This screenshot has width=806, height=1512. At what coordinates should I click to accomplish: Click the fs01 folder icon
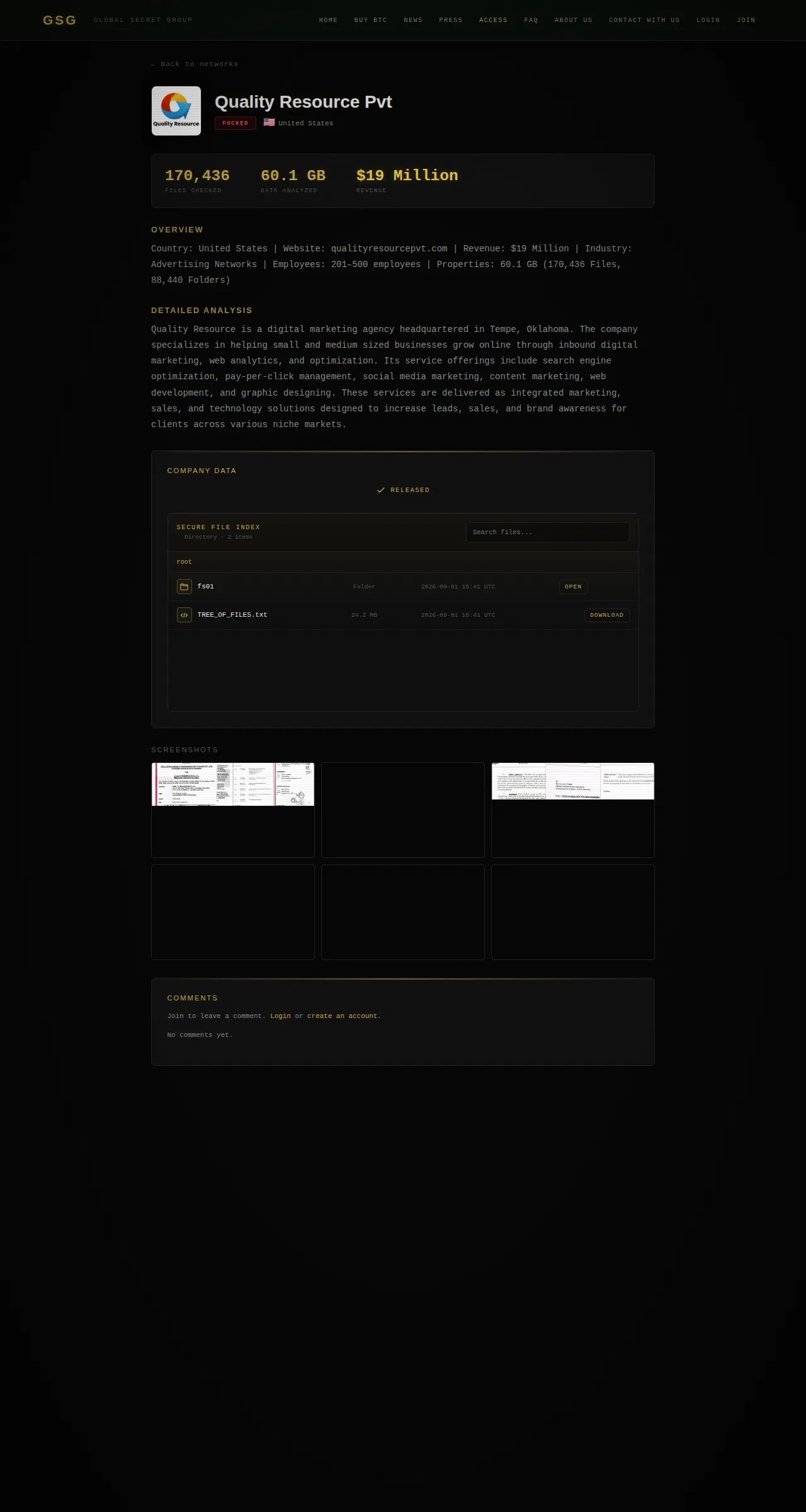[x=184, y=587]
